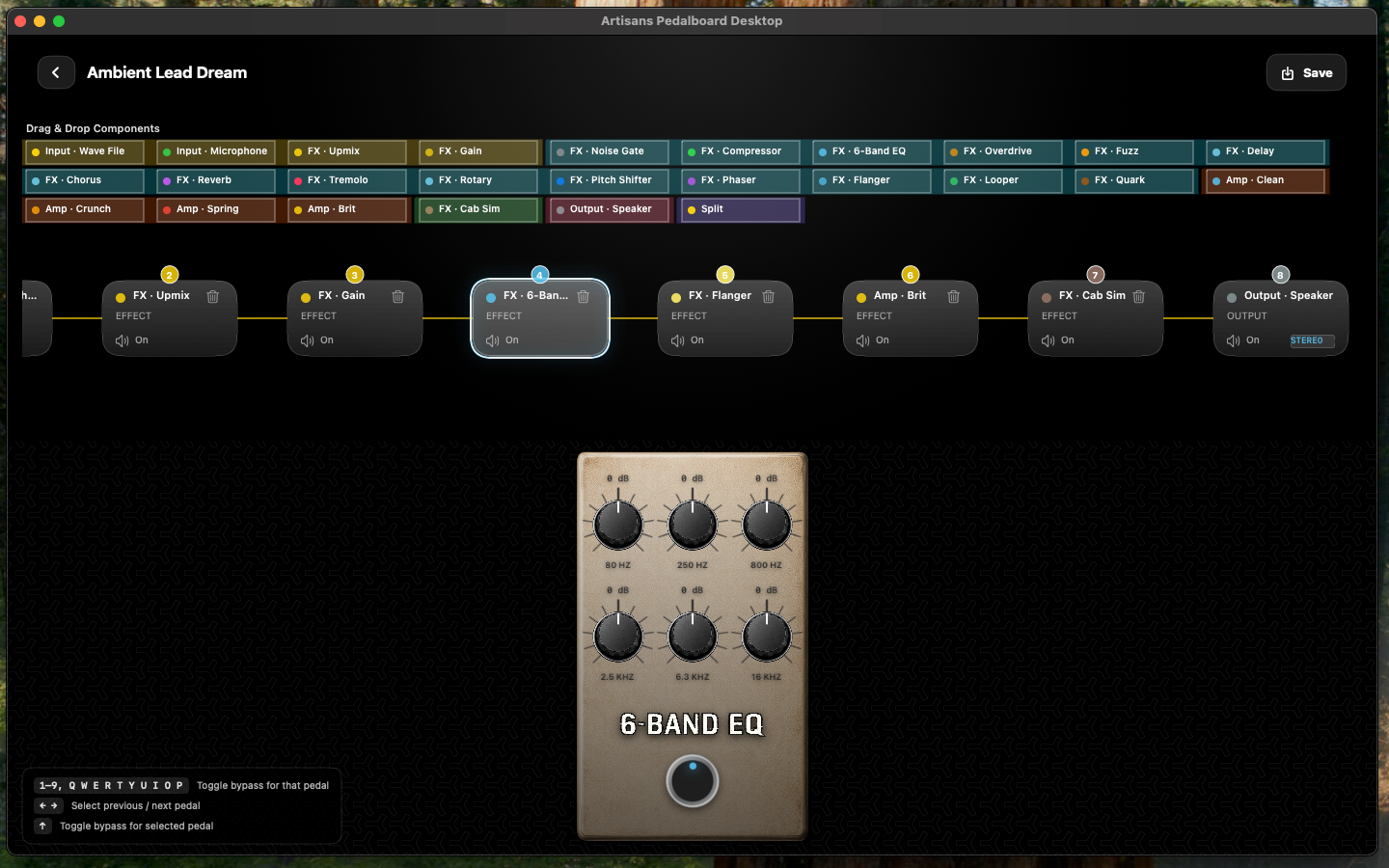Delete the FX · Flanger pedal from chain
The width and height of the screenshot is (1389, 868).
(x=769, y=296)
